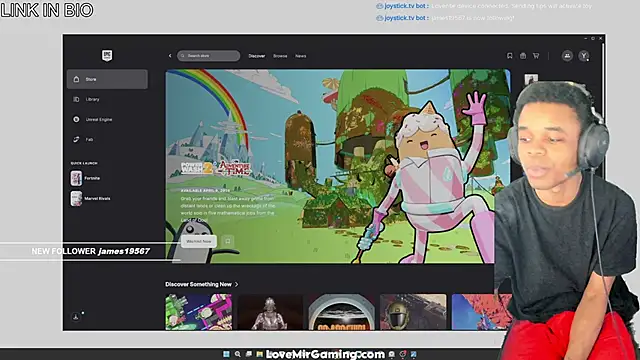Click the Unreal Engine logo icon

pyautogui.click(x=76, y=119)
